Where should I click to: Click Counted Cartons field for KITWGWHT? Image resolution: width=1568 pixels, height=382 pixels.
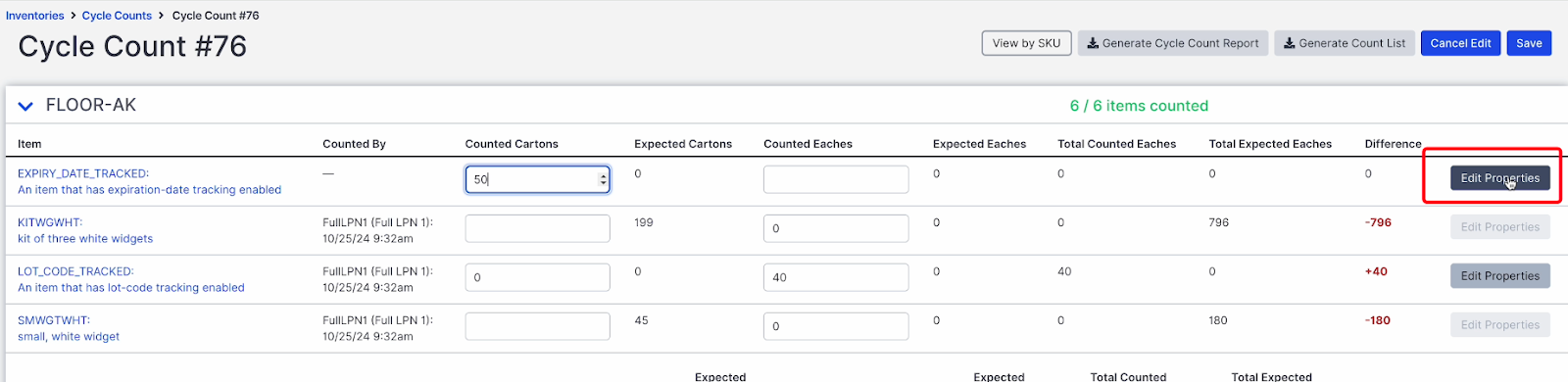(x=537, y=228)
